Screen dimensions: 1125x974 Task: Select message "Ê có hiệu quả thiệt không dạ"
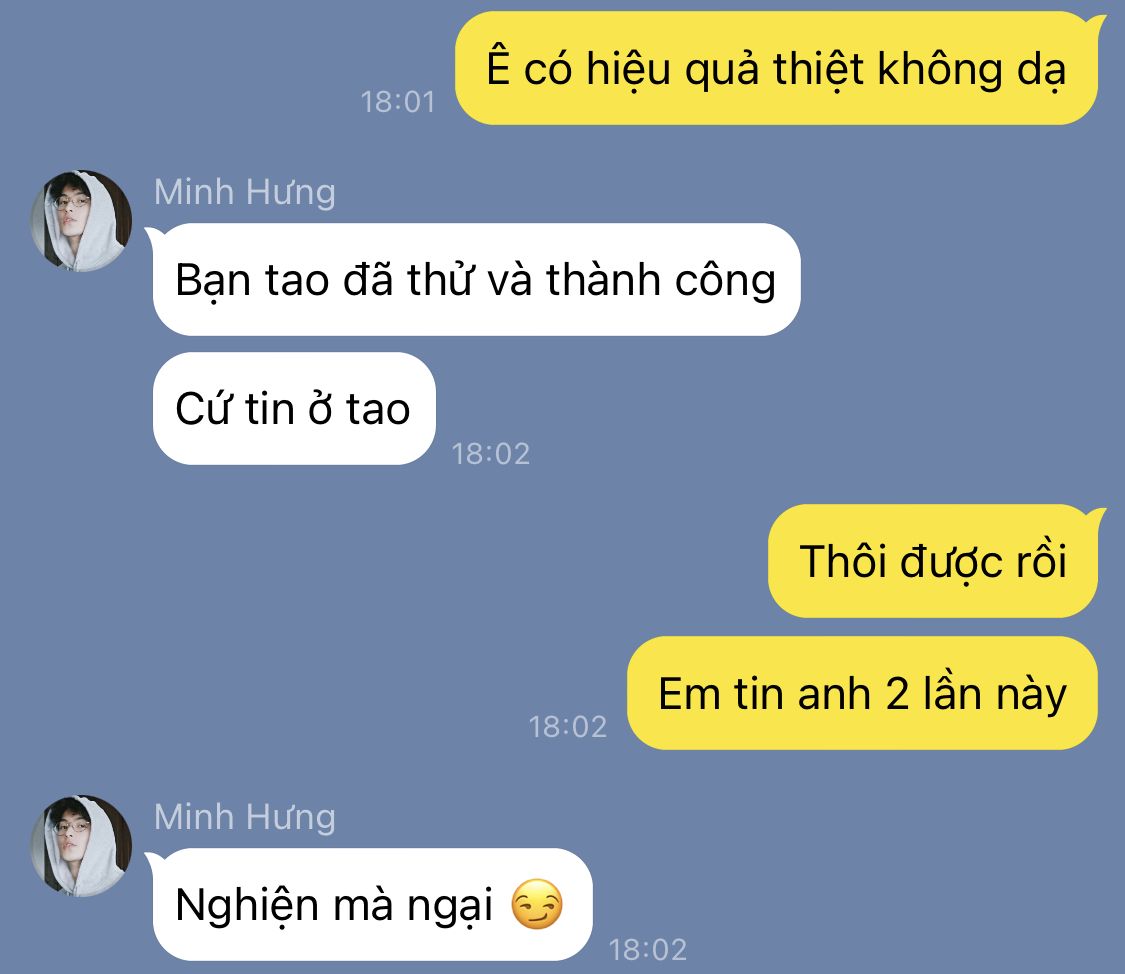(x=777, y=68)
